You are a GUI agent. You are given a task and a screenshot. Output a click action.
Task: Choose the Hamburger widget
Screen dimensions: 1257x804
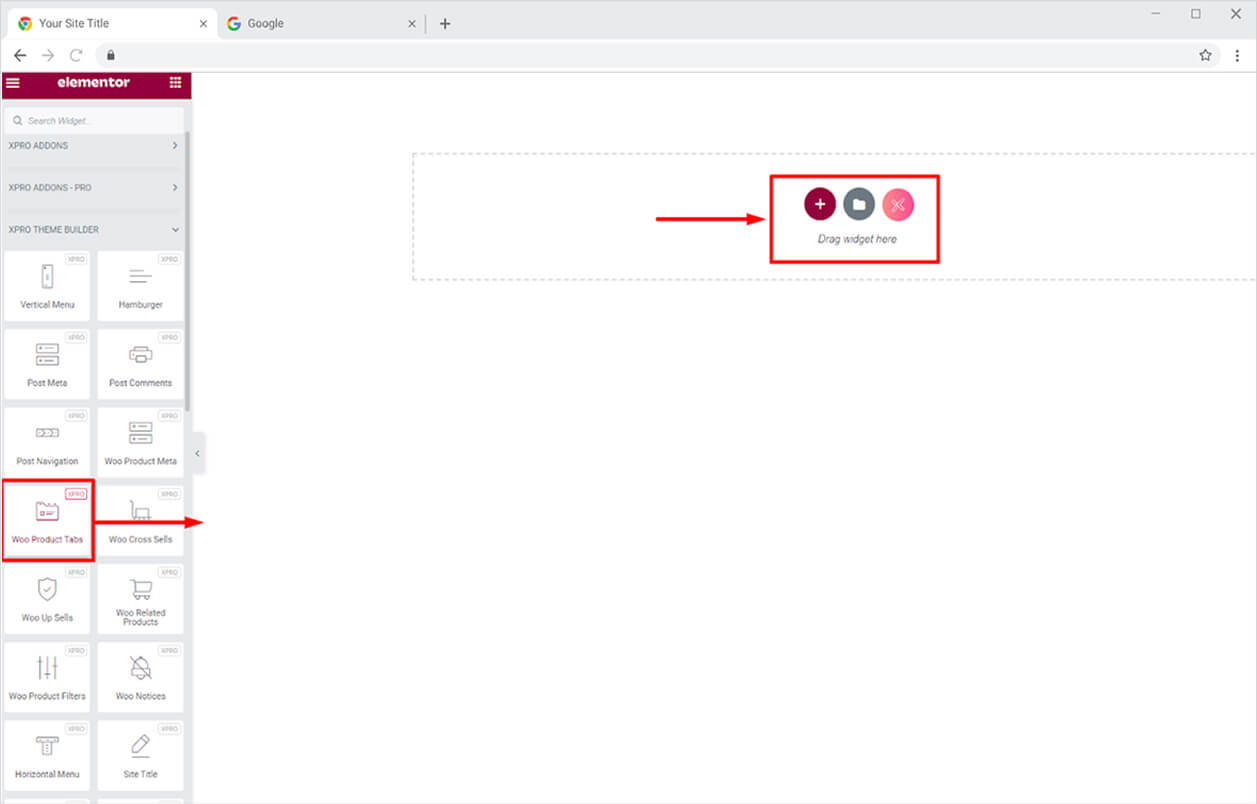(x=140, y=285)
